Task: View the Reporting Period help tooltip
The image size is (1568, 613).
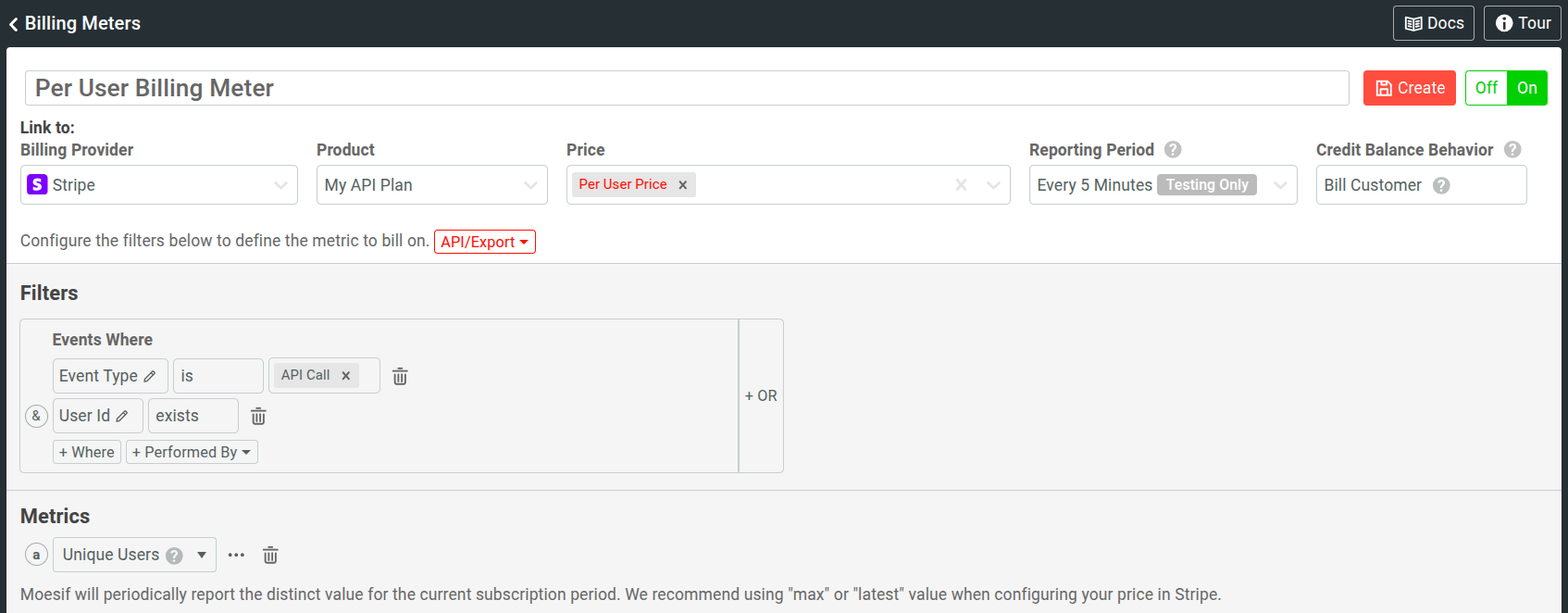Action: click(x=1172, y=149)
